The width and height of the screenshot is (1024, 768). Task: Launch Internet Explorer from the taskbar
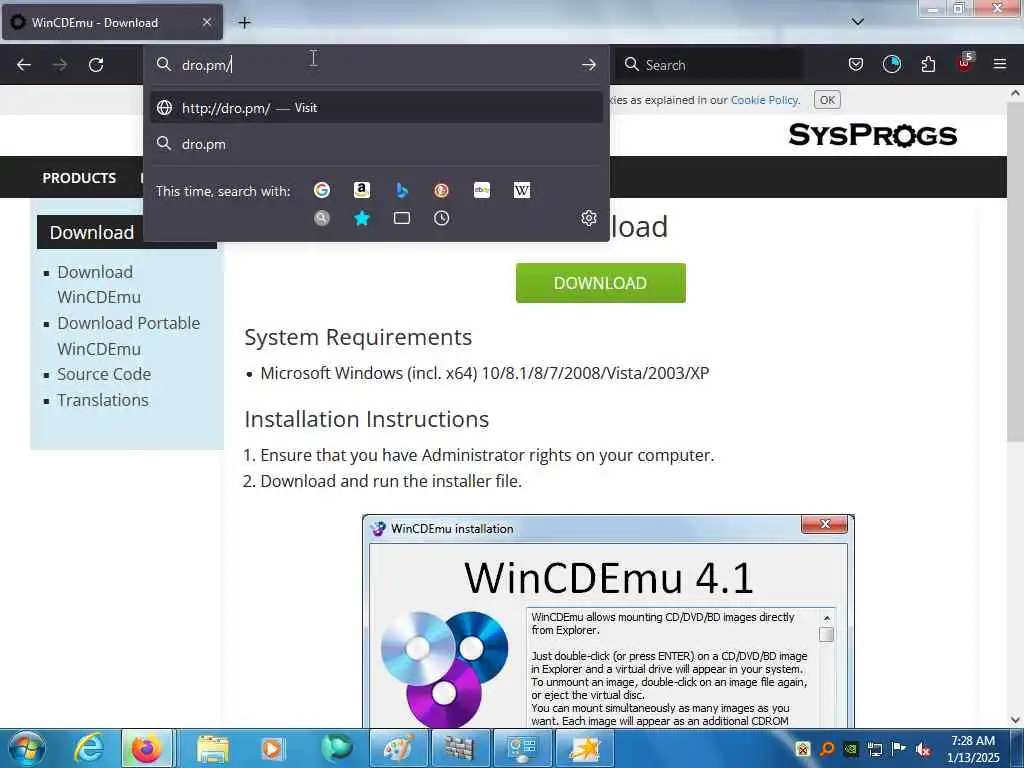(88, 748)
